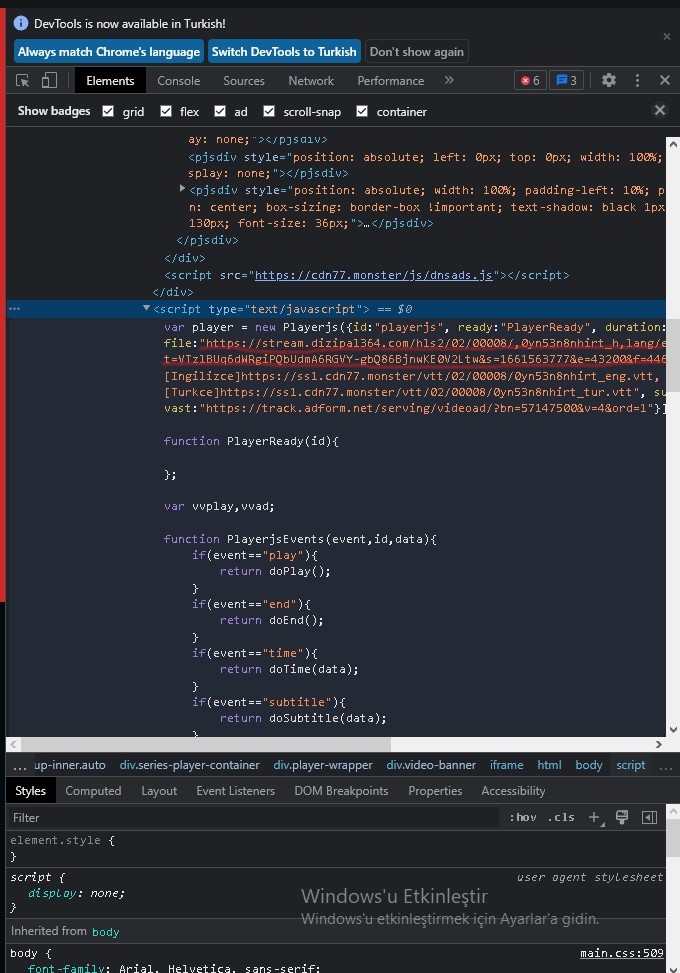The width and height of the screenshot is (680, 973).
Task: Uncheck the ad badge checkbox
Action: 220,111
